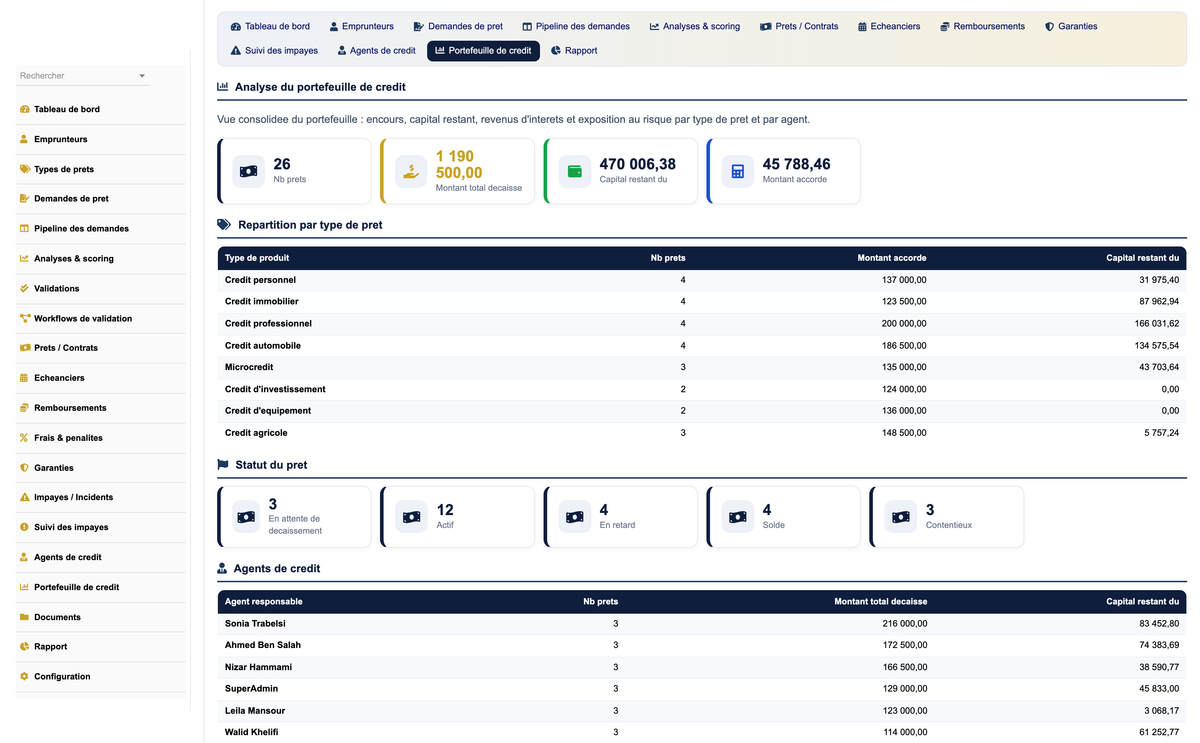Click the Frais & penalites percent icon

[24, 438]
